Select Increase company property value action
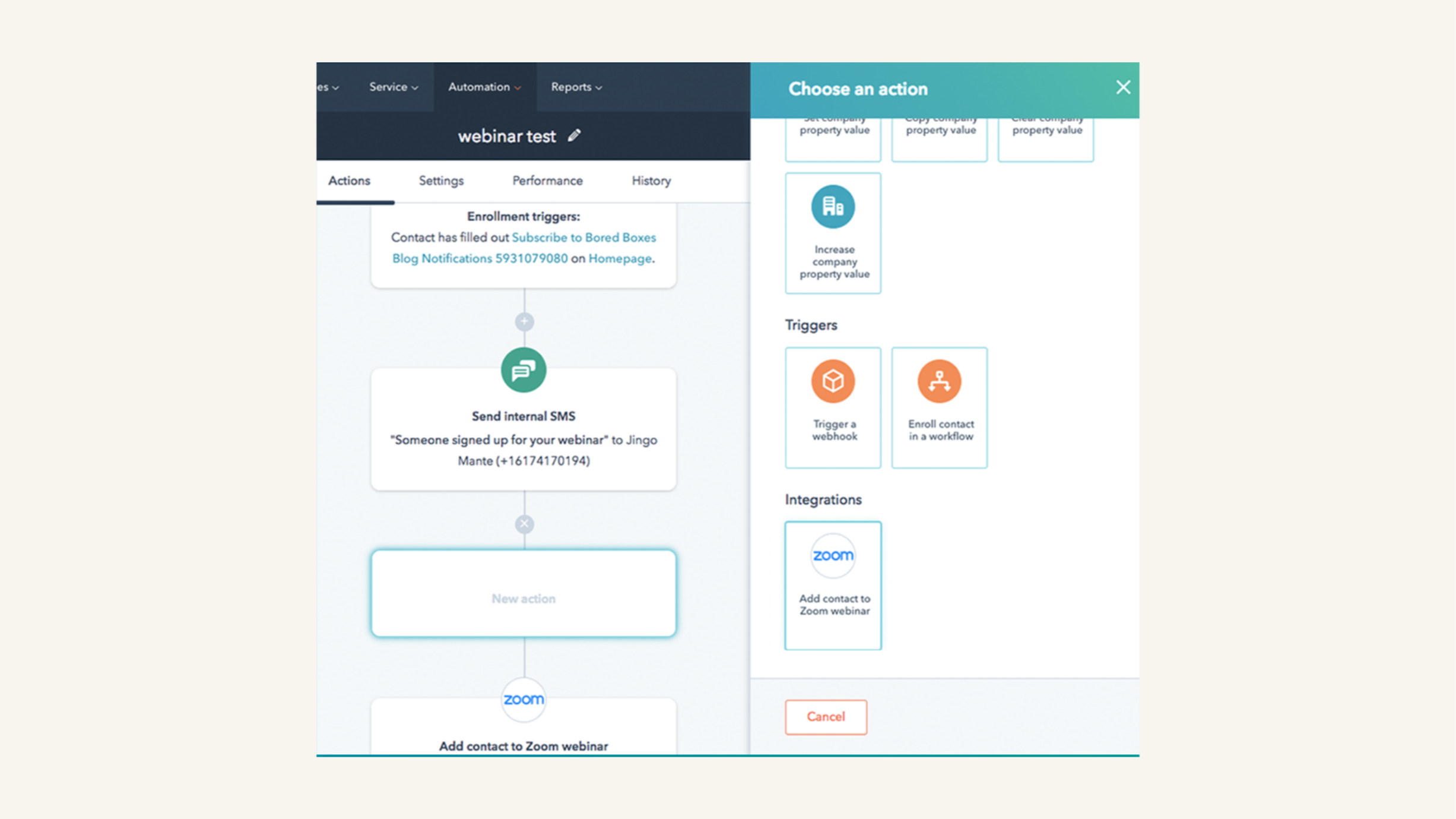Viewport: 1456px width, 819px height. point(832,233)
